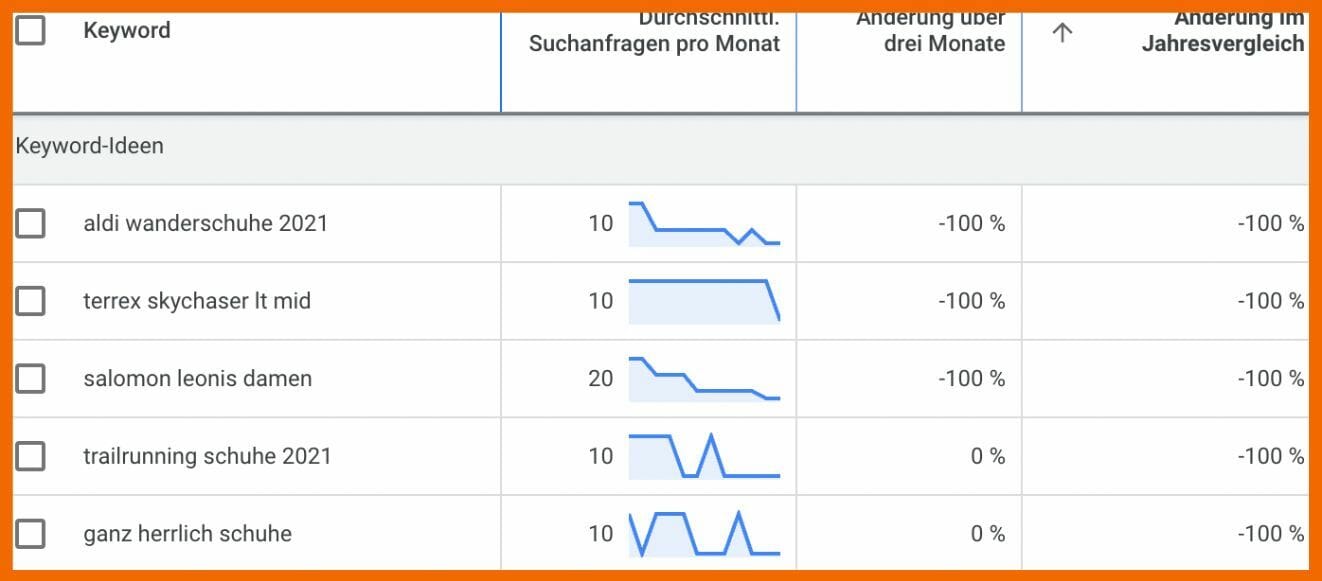Viewport: 1322px width, 581px height.
Task: Click the sparkline chart for ganz herrlich schuhe
Action: (x=704, y=533)
